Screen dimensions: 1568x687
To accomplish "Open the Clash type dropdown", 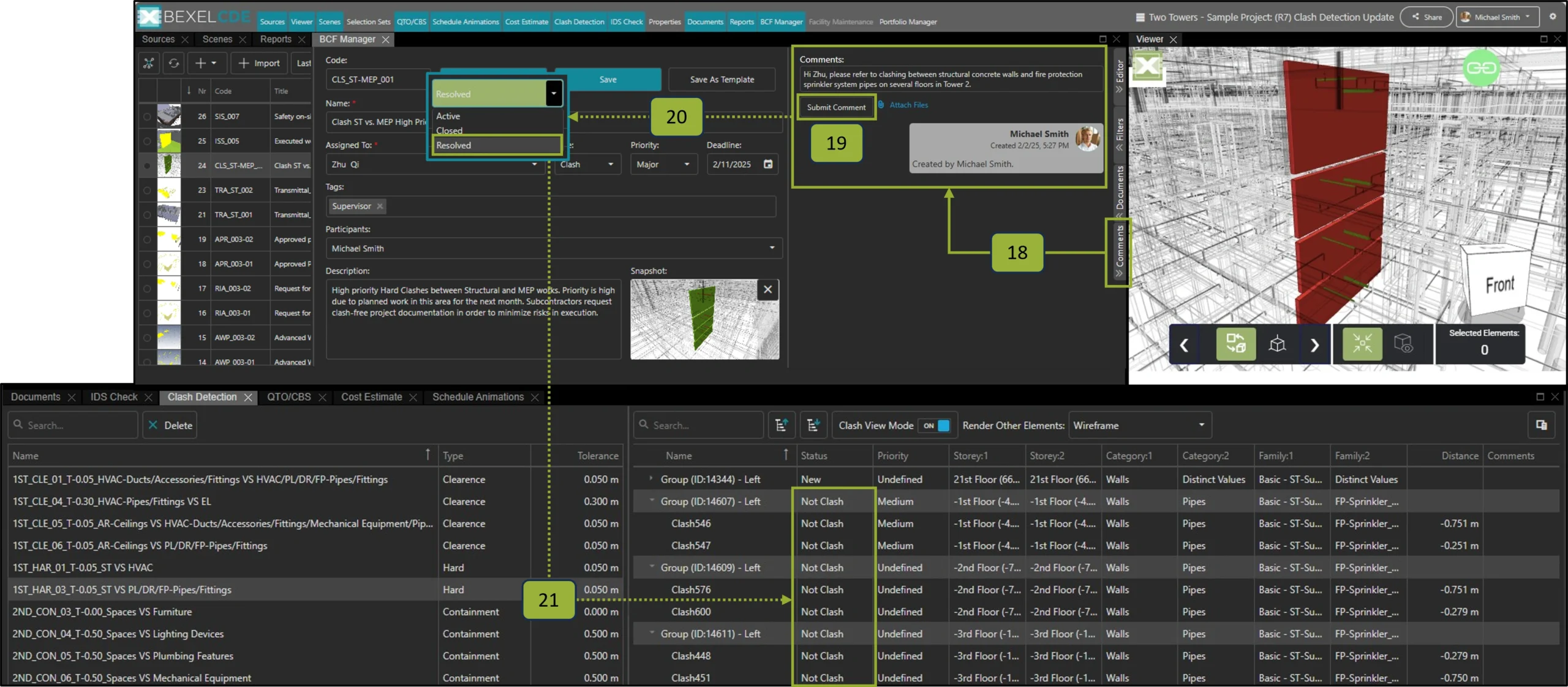I will tap(587, 165).
